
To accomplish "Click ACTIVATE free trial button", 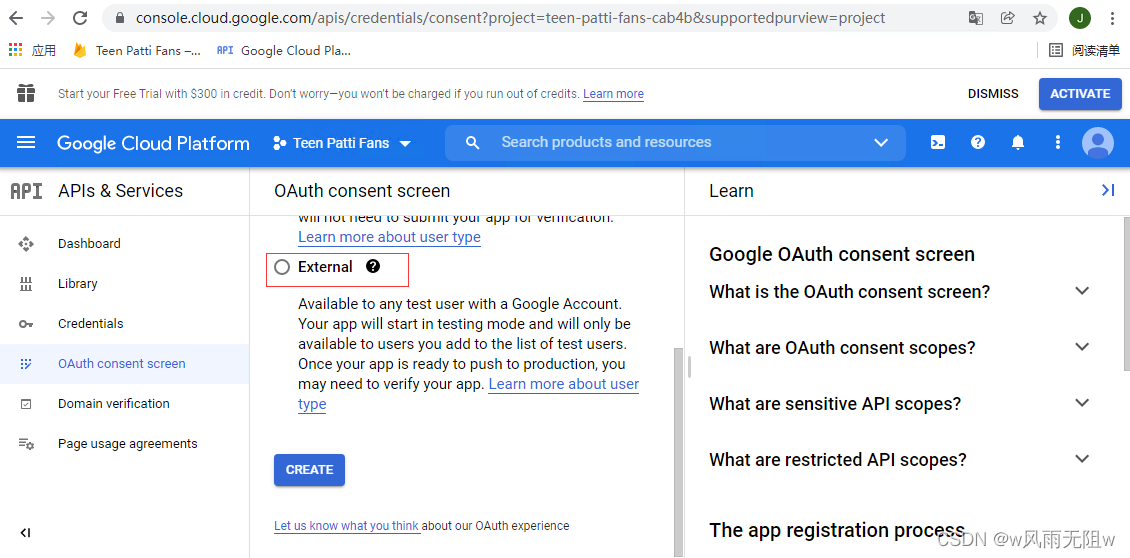I will click(1080, 94).
